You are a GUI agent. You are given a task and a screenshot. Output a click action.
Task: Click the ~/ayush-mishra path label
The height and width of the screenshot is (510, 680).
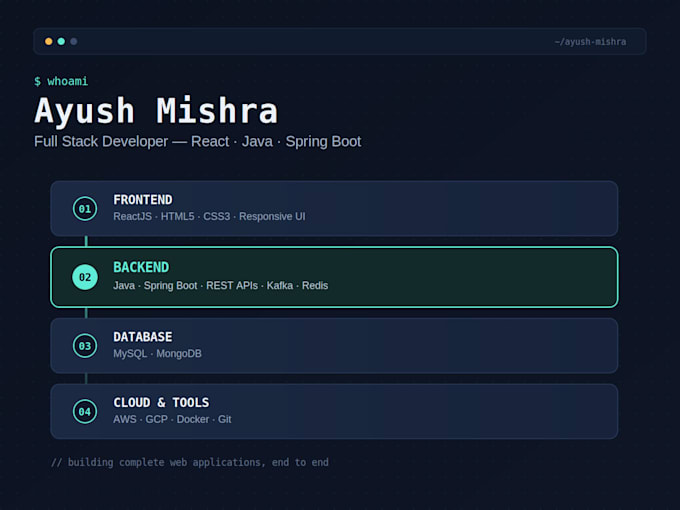pyautogui.click(x=590, y=42)
